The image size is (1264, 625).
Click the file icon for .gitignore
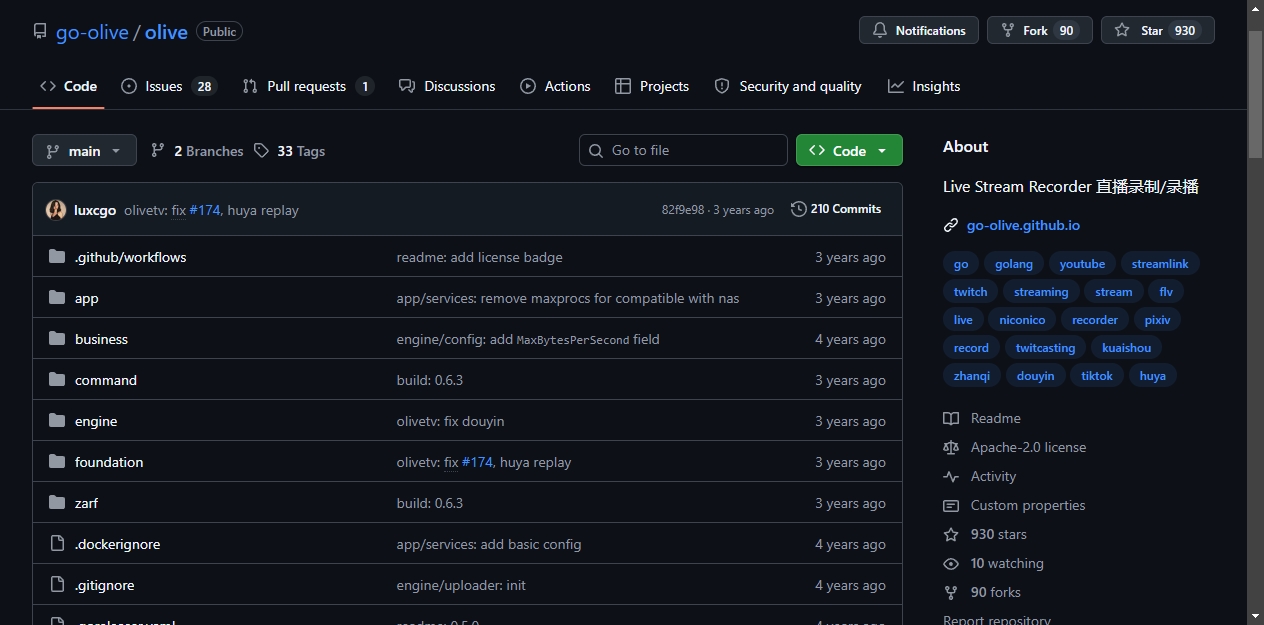click(57, 585)
